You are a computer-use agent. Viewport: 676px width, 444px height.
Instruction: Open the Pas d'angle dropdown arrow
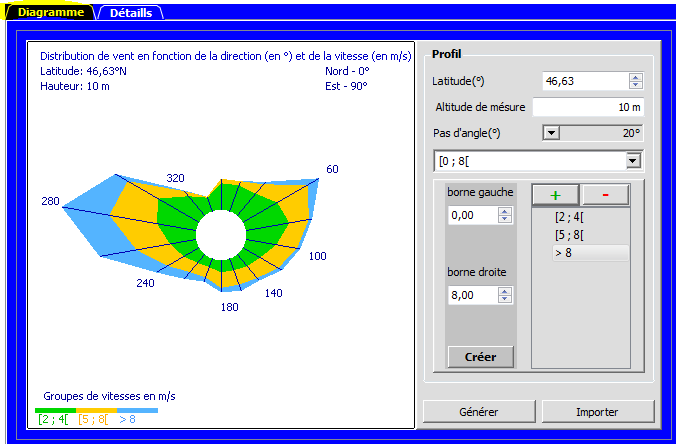coord(551,133)
